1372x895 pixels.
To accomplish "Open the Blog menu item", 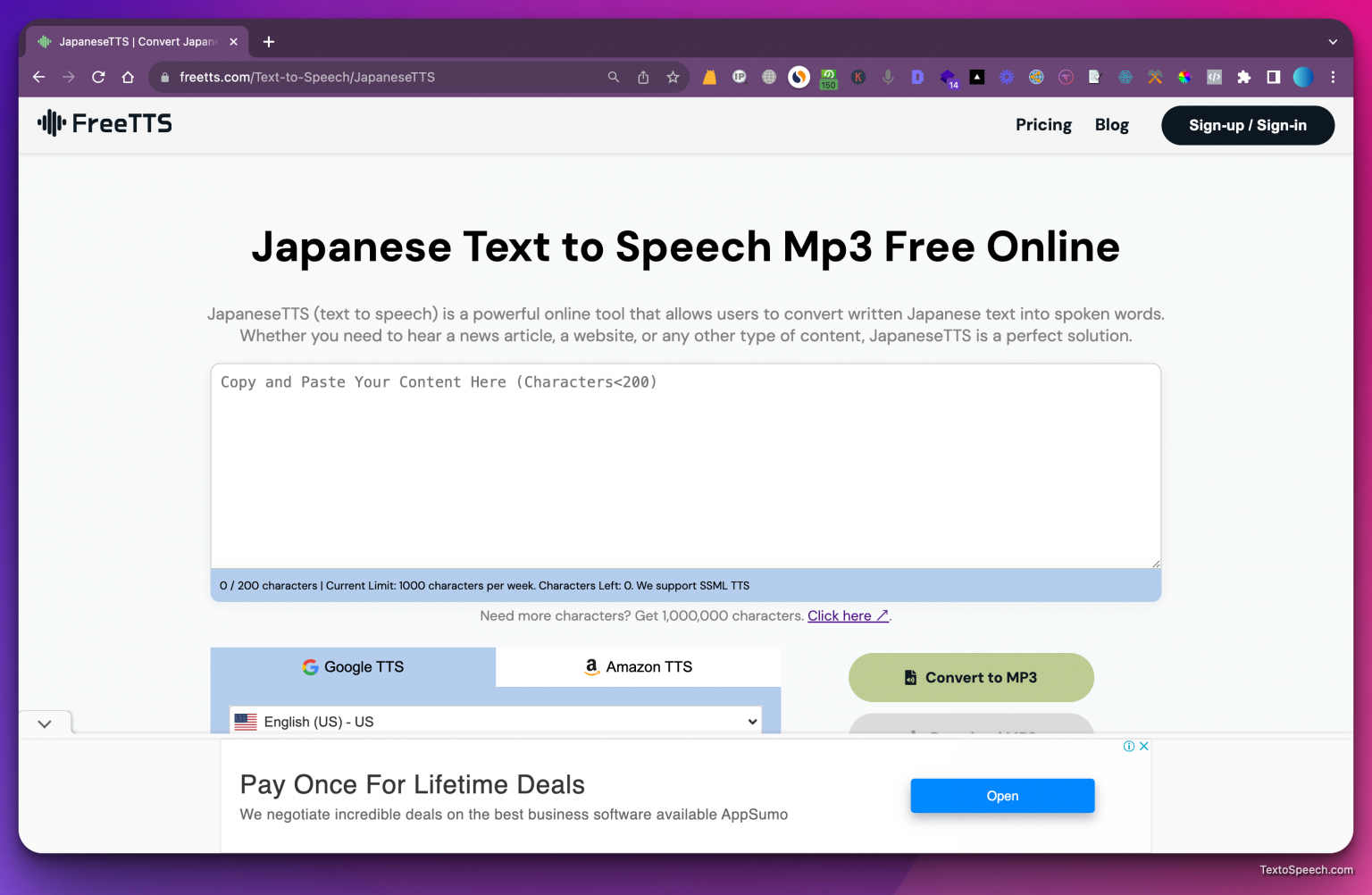I will pos(1111,125).
